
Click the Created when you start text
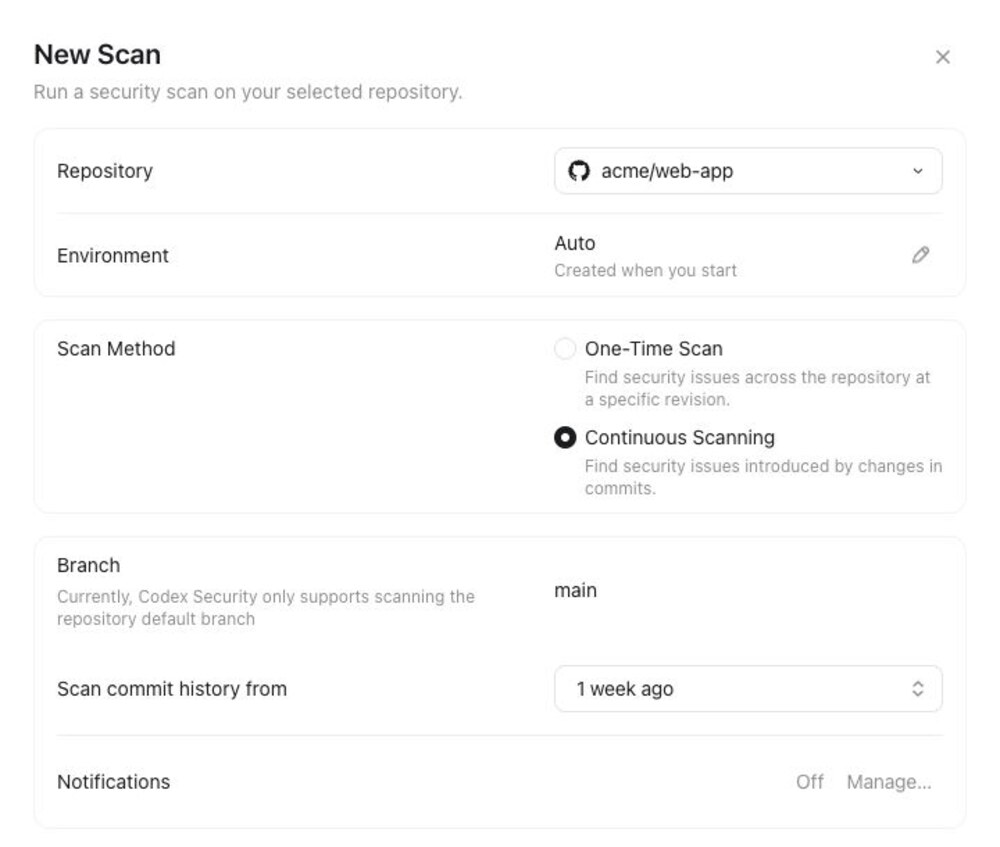tap(645, 270)
